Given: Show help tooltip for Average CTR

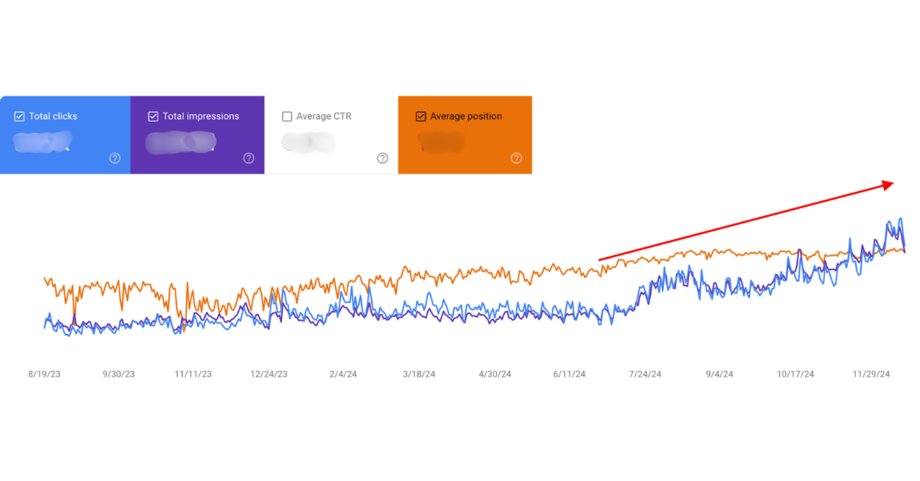Looking at the screenshot, I should pos(383,158).
